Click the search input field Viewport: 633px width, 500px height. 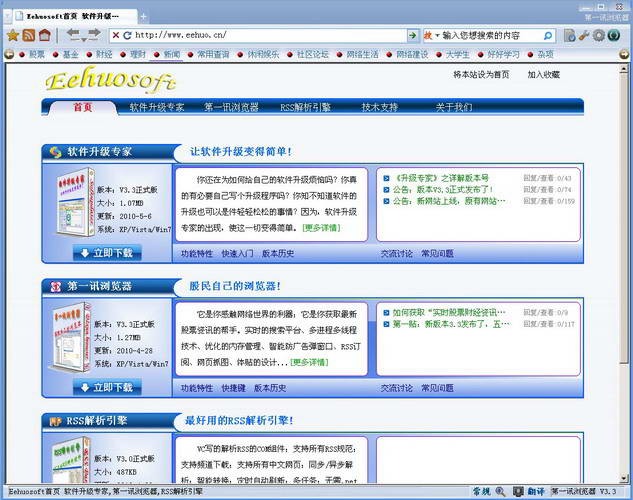(x=491, y=36)
